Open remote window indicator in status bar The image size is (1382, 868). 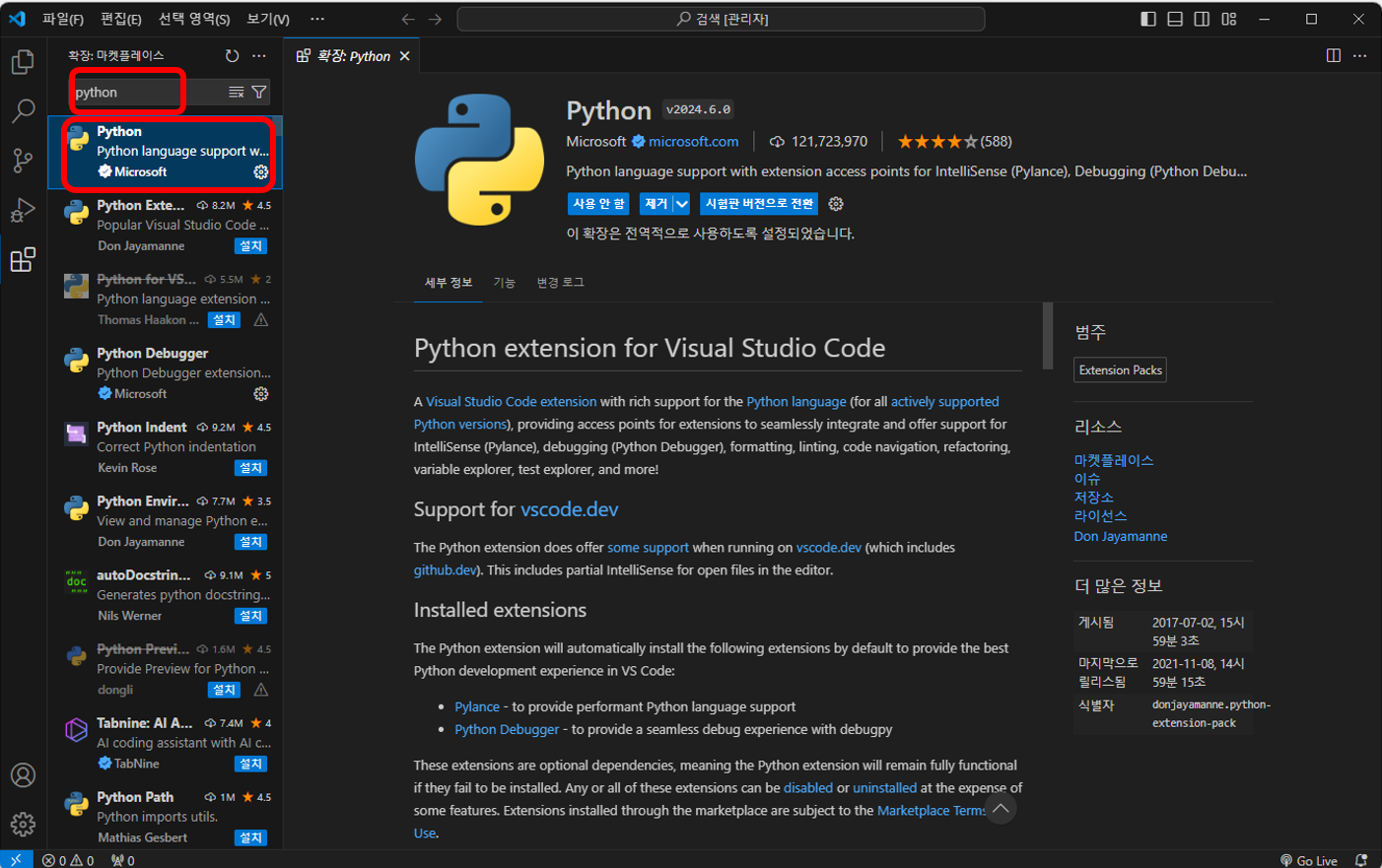pos(16,860)
